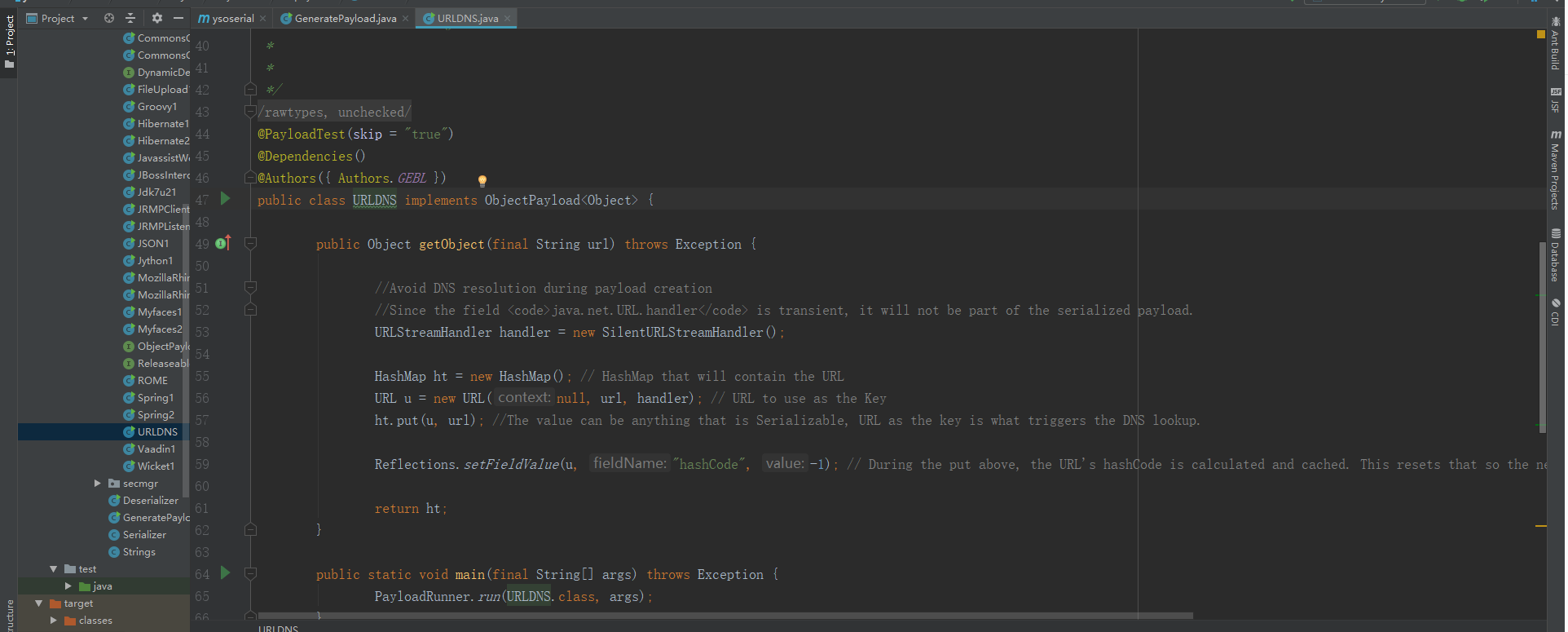Click the editor vertical scrollbar
The width and height of the screenshot is (1568, 632).
1542,337
